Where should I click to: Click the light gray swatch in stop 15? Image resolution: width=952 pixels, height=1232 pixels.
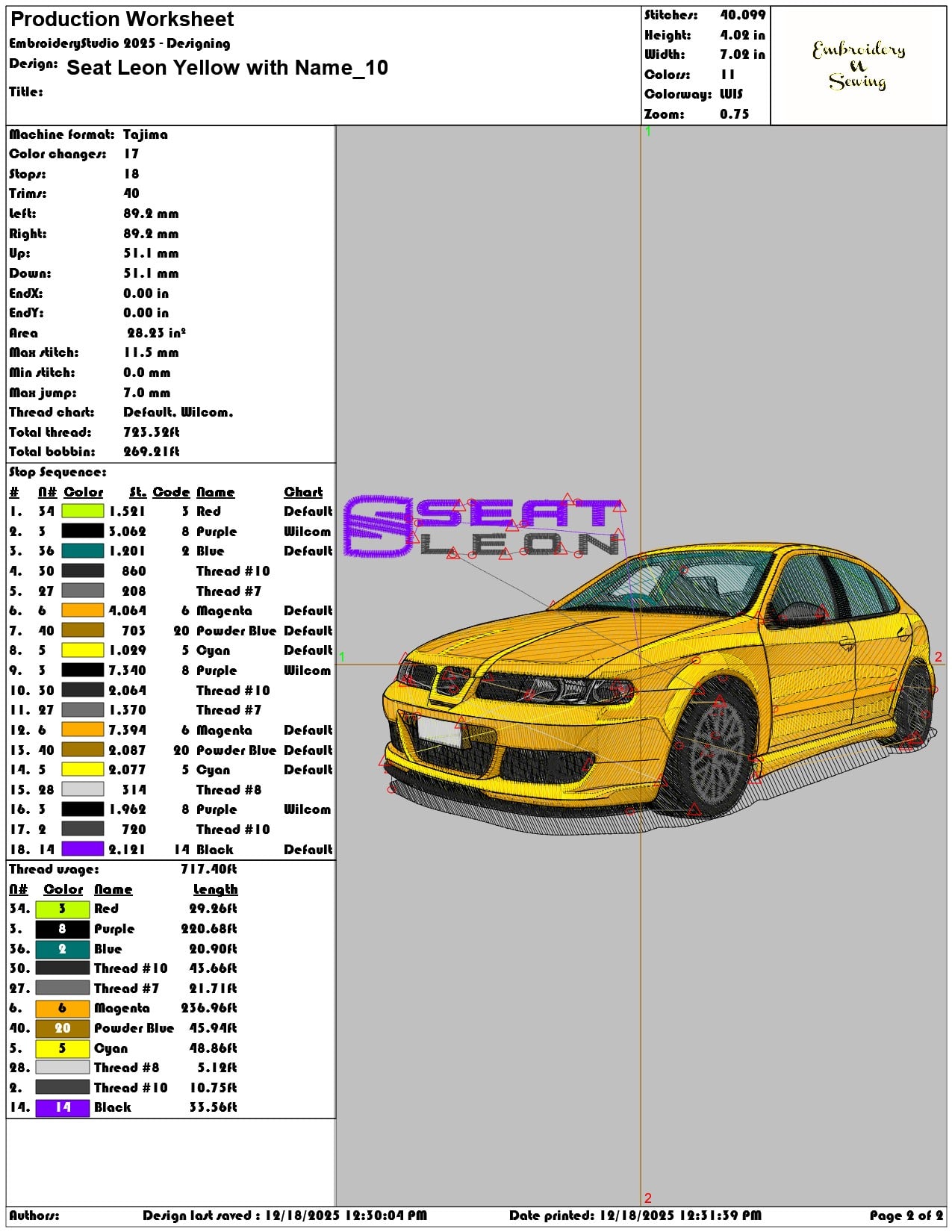(82, 790)
